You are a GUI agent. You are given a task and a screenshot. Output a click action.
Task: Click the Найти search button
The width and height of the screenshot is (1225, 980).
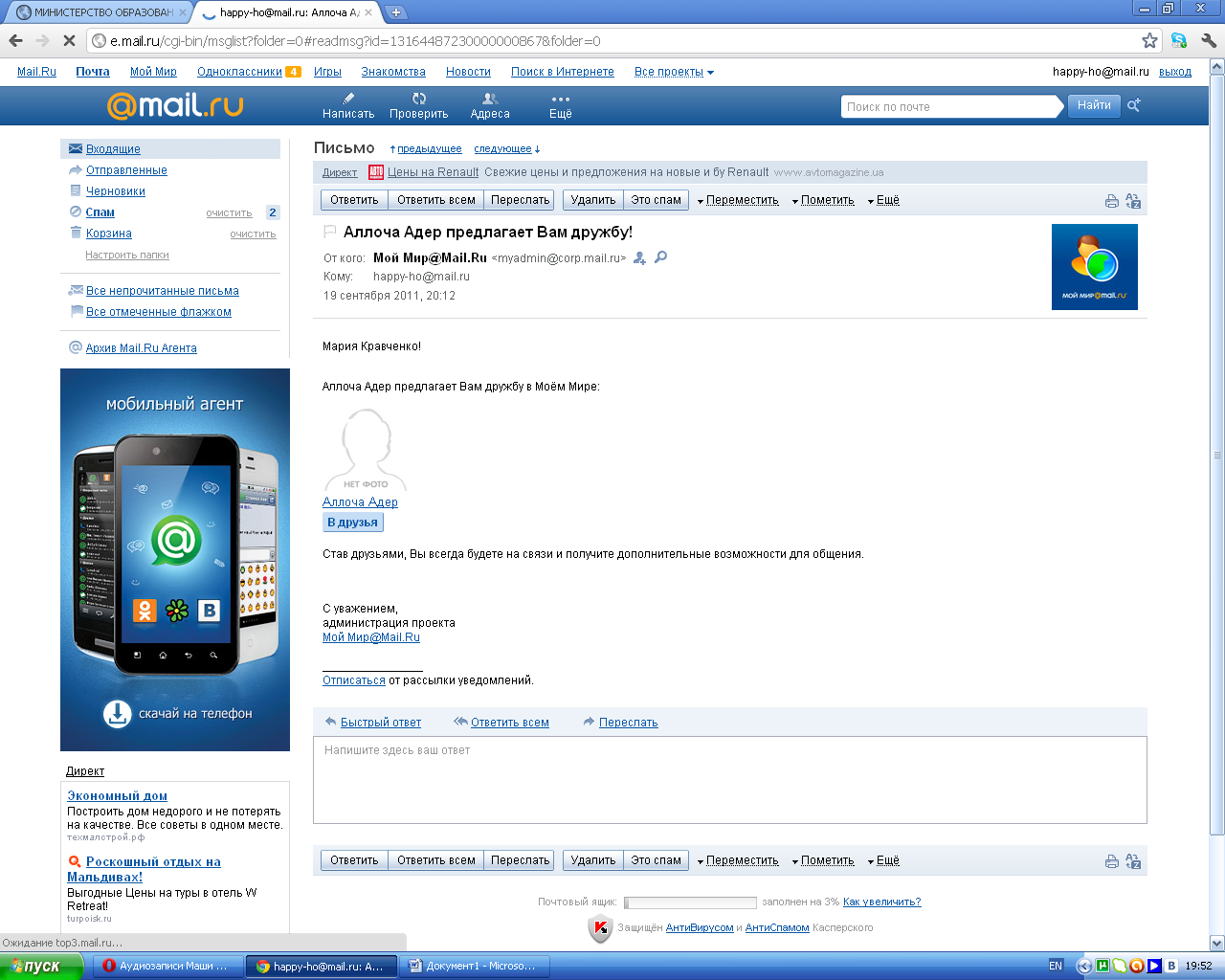pyautogui.click(x=1094, y=105)
